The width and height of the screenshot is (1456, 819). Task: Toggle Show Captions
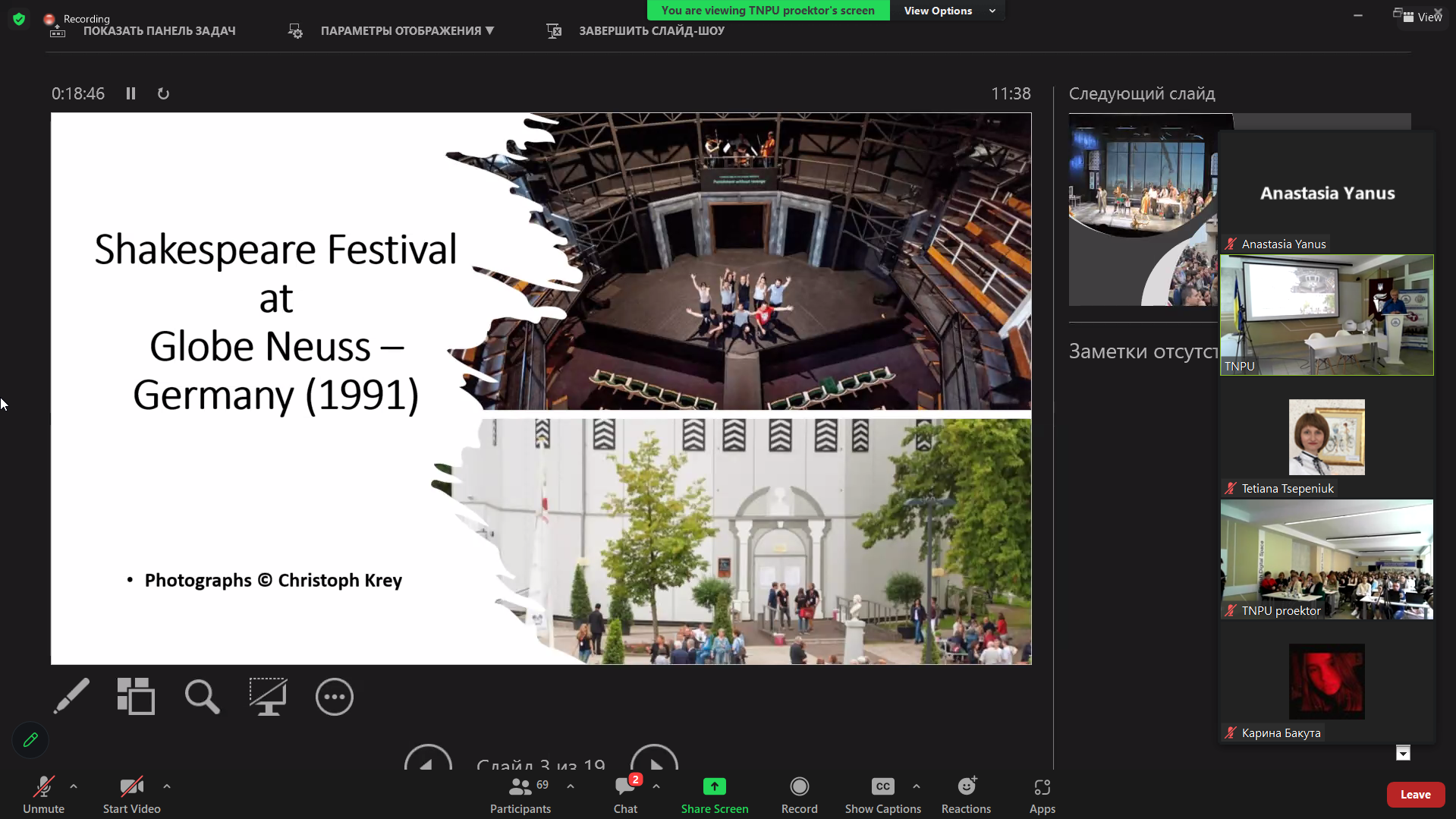[882, 794]
